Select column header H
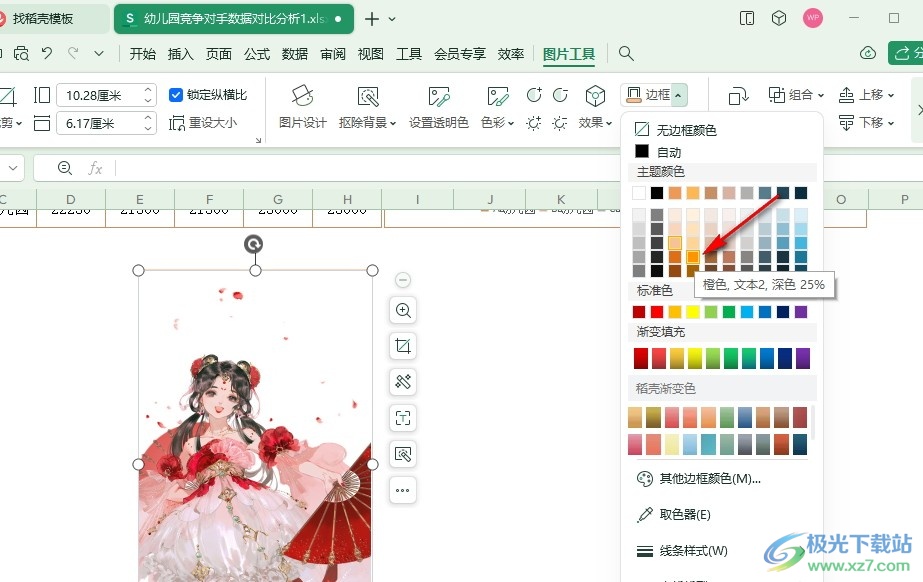The height and width of the screenshot is (582, 923). pyautogui.click(x=347, y=199)
